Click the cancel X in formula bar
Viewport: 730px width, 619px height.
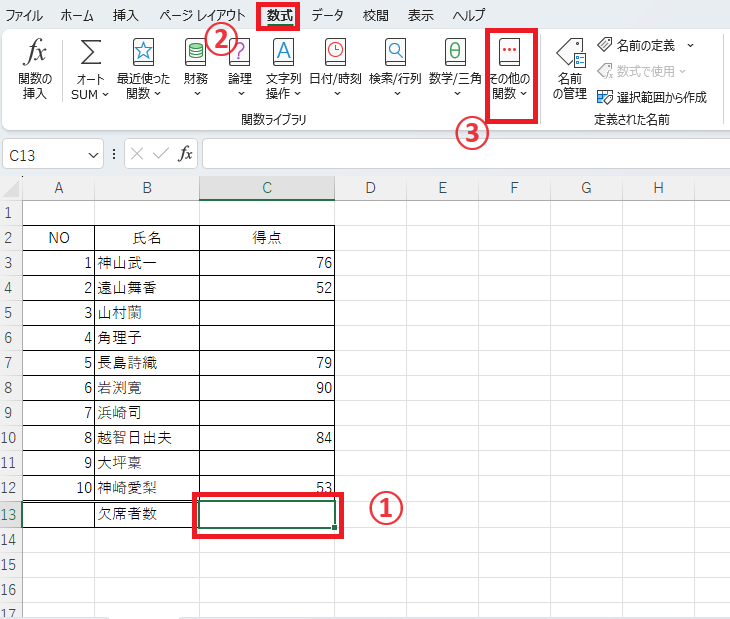point(137,153)
